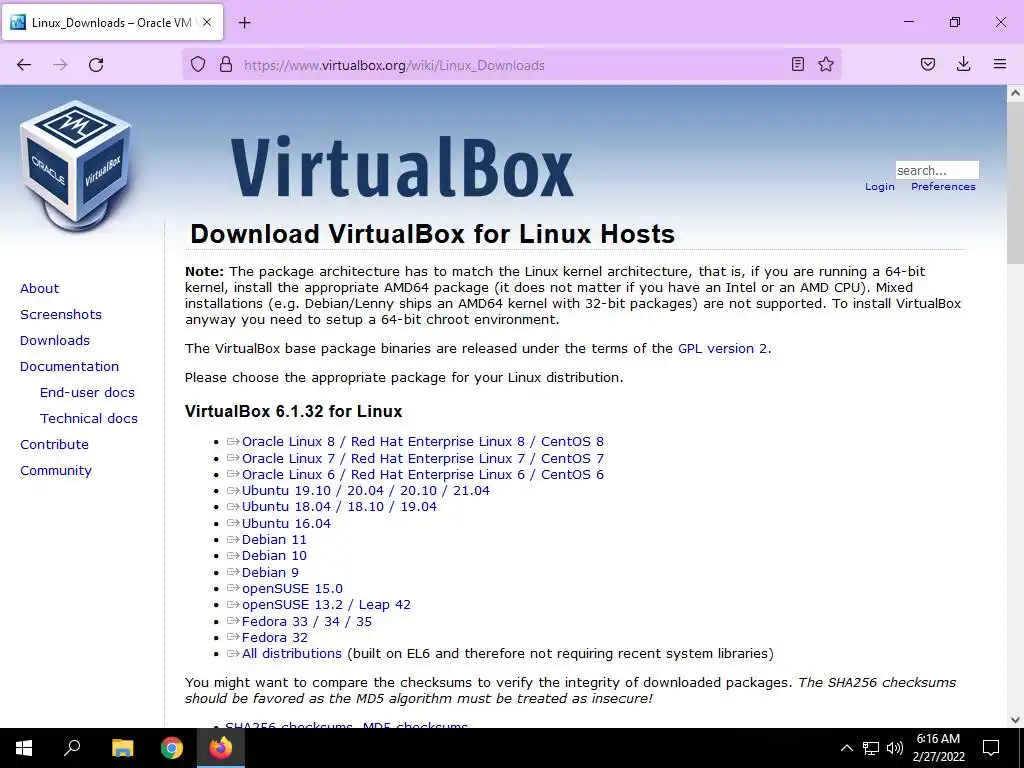1024x768 pixels.
Task: Open the notification center icon
Action: pos(991,748)
